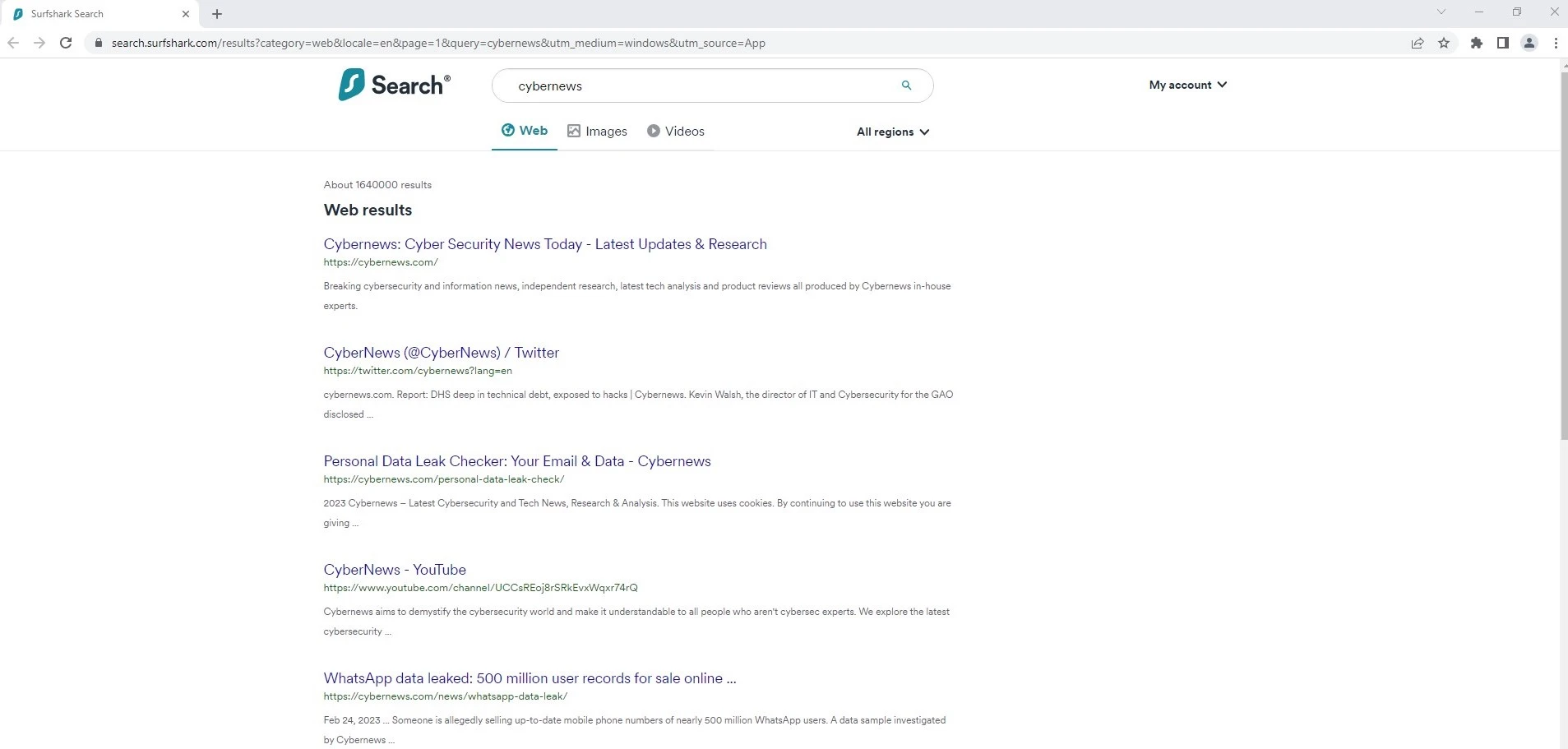1568x749 pixels.
Task: Open the browser extensions puzzle icon
Action: pos(1476,43)
